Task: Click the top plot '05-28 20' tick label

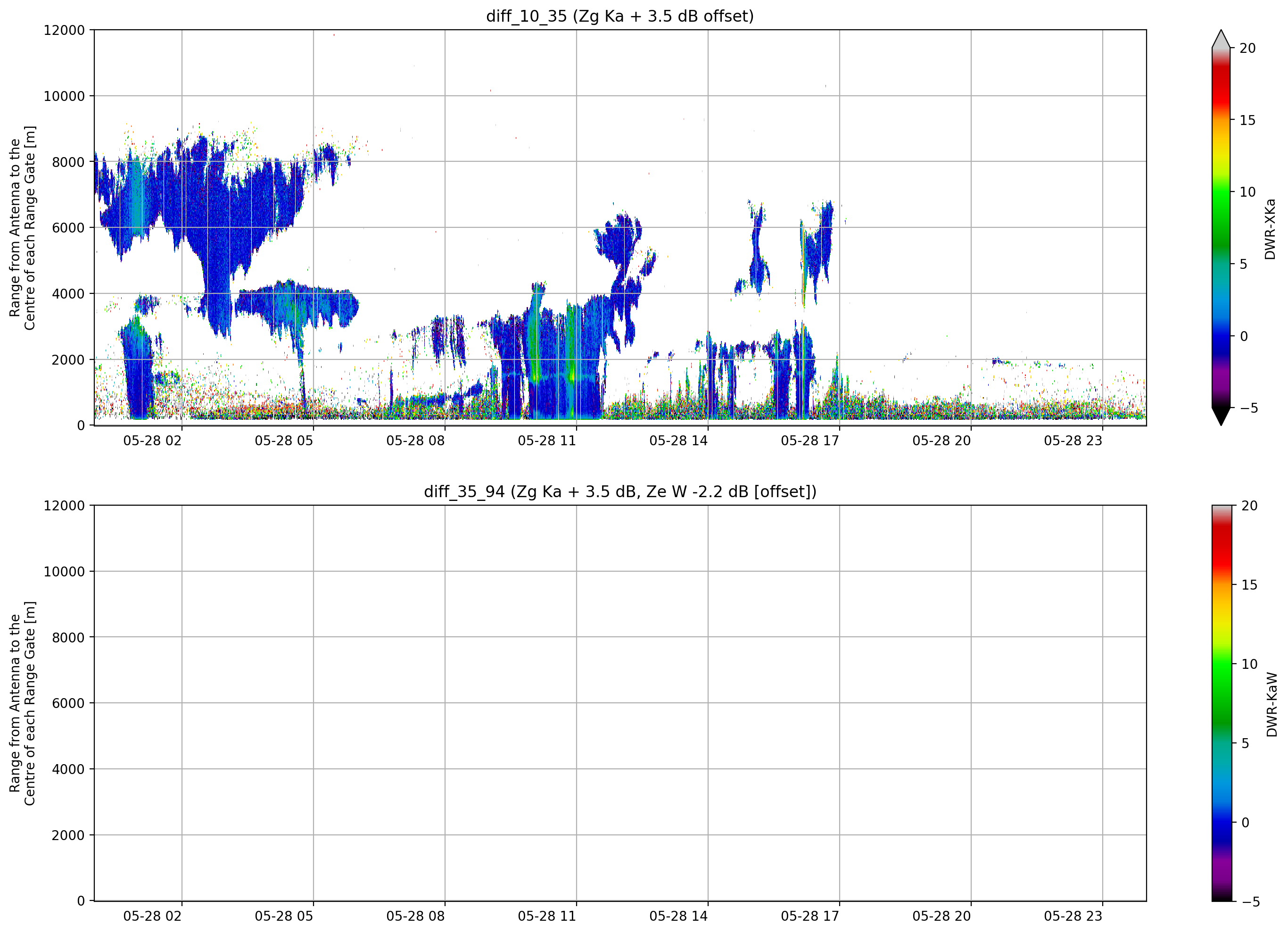Action: pos(941,441)
